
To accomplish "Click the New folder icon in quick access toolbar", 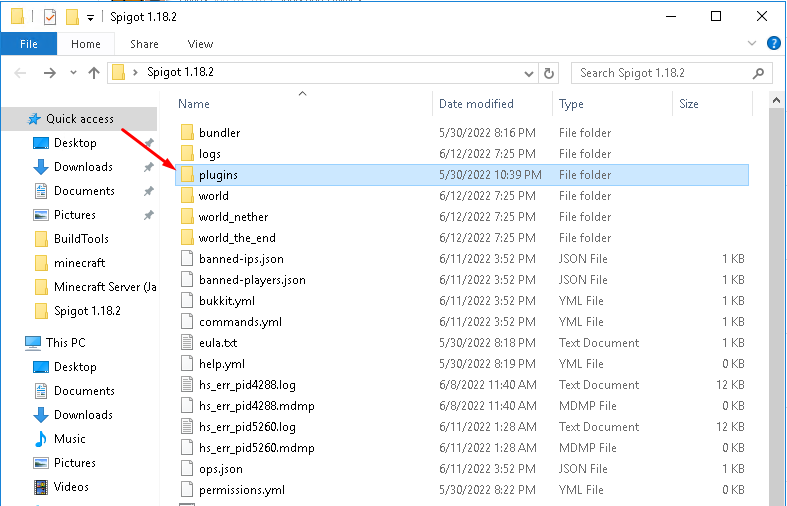I will 72,17.
